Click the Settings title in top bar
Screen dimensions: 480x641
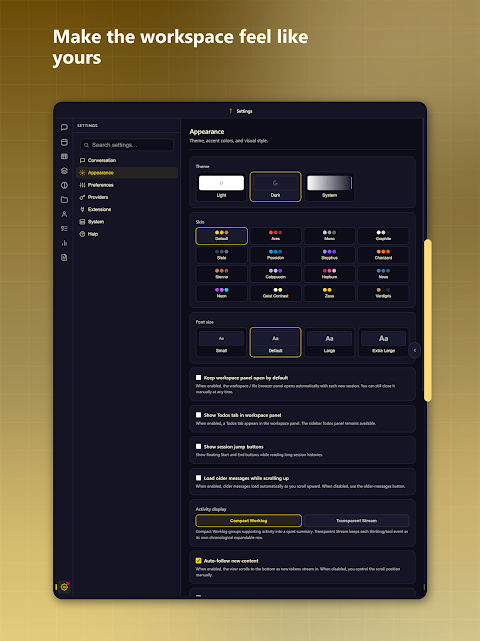(x=244, y=111)
